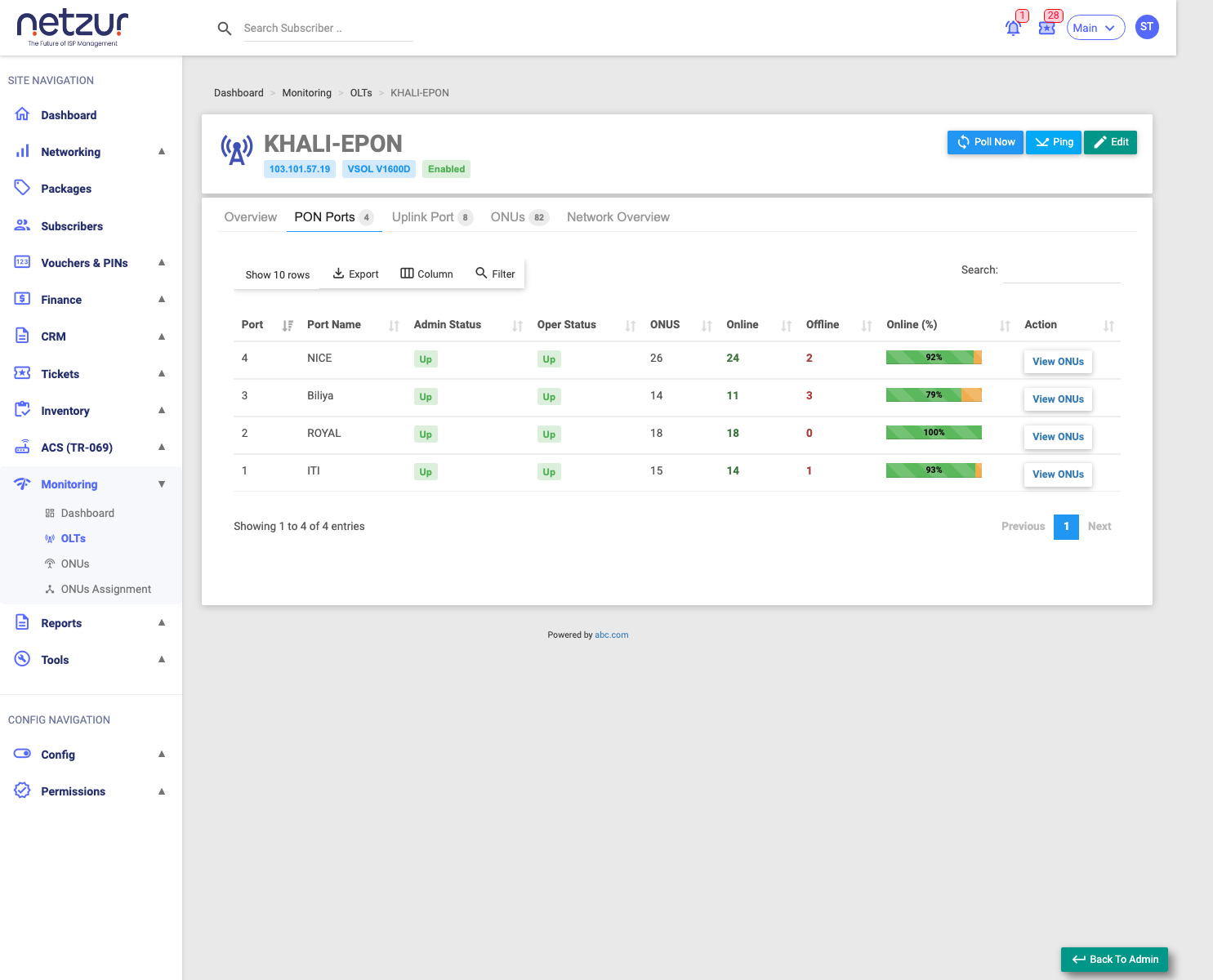Click the Config toggle icon

[x=23, y=754]
